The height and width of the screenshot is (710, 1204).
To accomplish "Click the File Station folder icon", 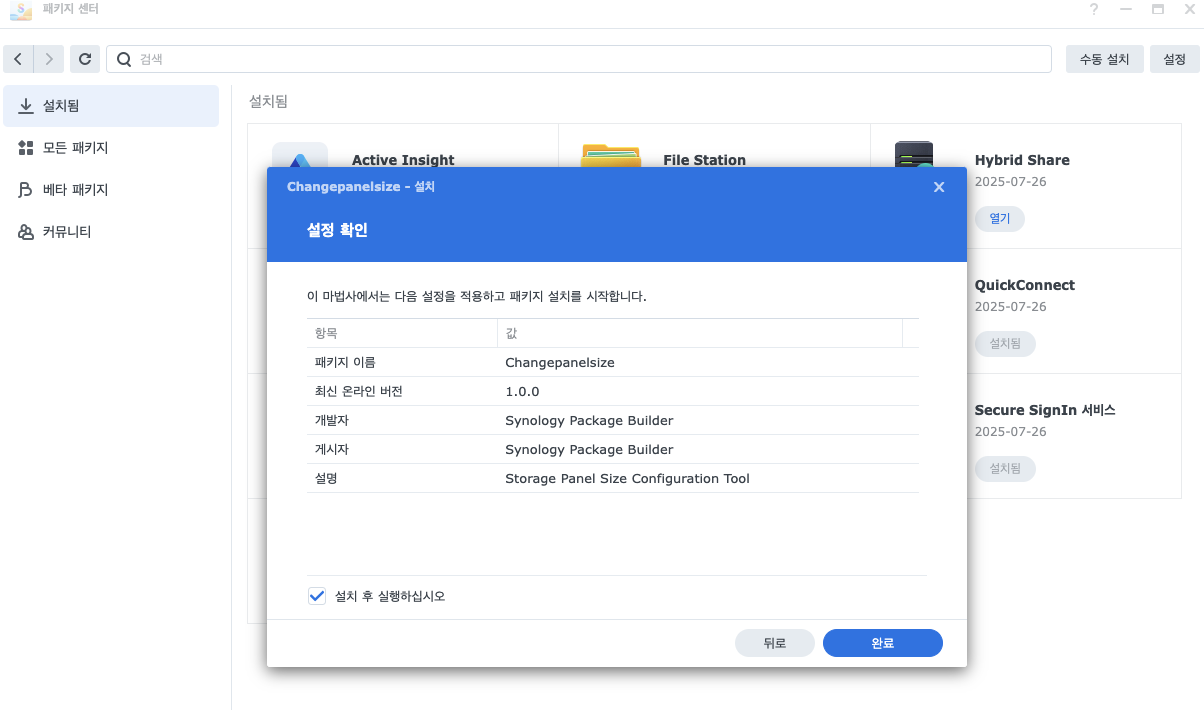I will click(x=610, y=155).
